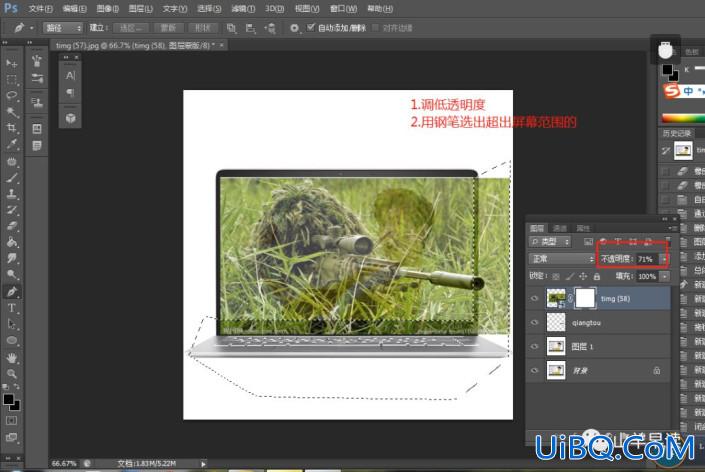
Task: Open the 路径 tool mode dropdown
Action: click(x=63, y=28)
